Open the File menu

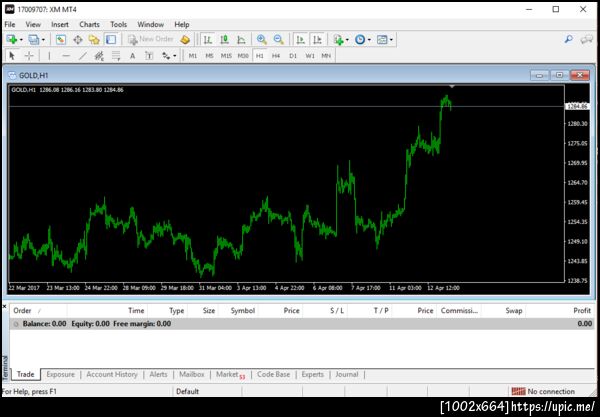click(10, 24)
